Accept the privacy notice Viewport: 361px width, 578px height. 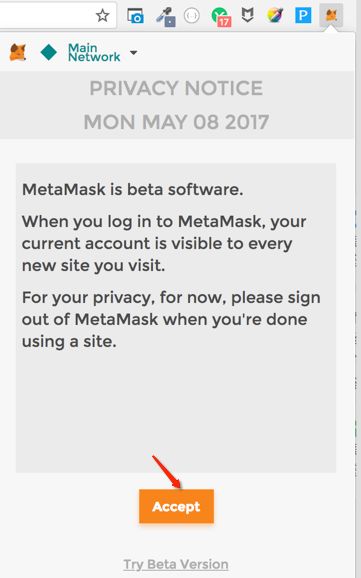(x=176, y=506)
